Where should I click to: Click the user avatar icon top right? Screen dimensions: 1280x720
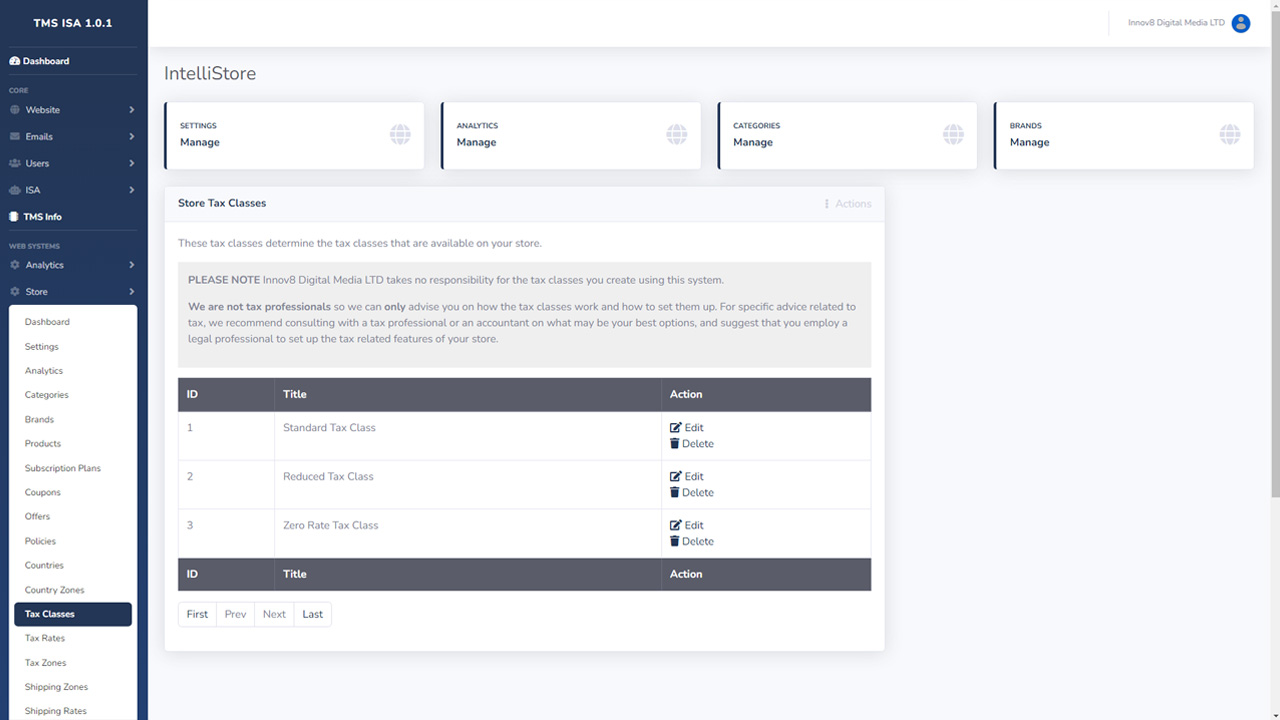pyautogui.click(x=1241, y=23)
